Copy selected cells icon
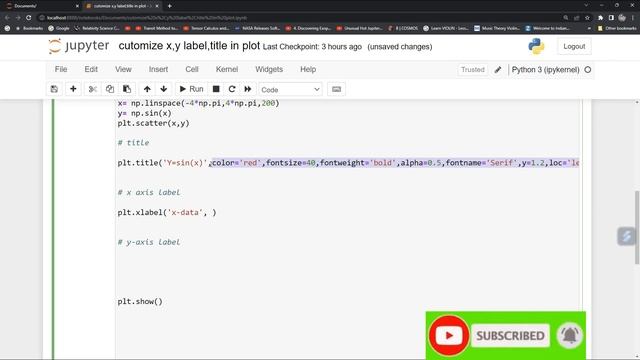This screenshot has height=360, width=640. click(110, 89)
